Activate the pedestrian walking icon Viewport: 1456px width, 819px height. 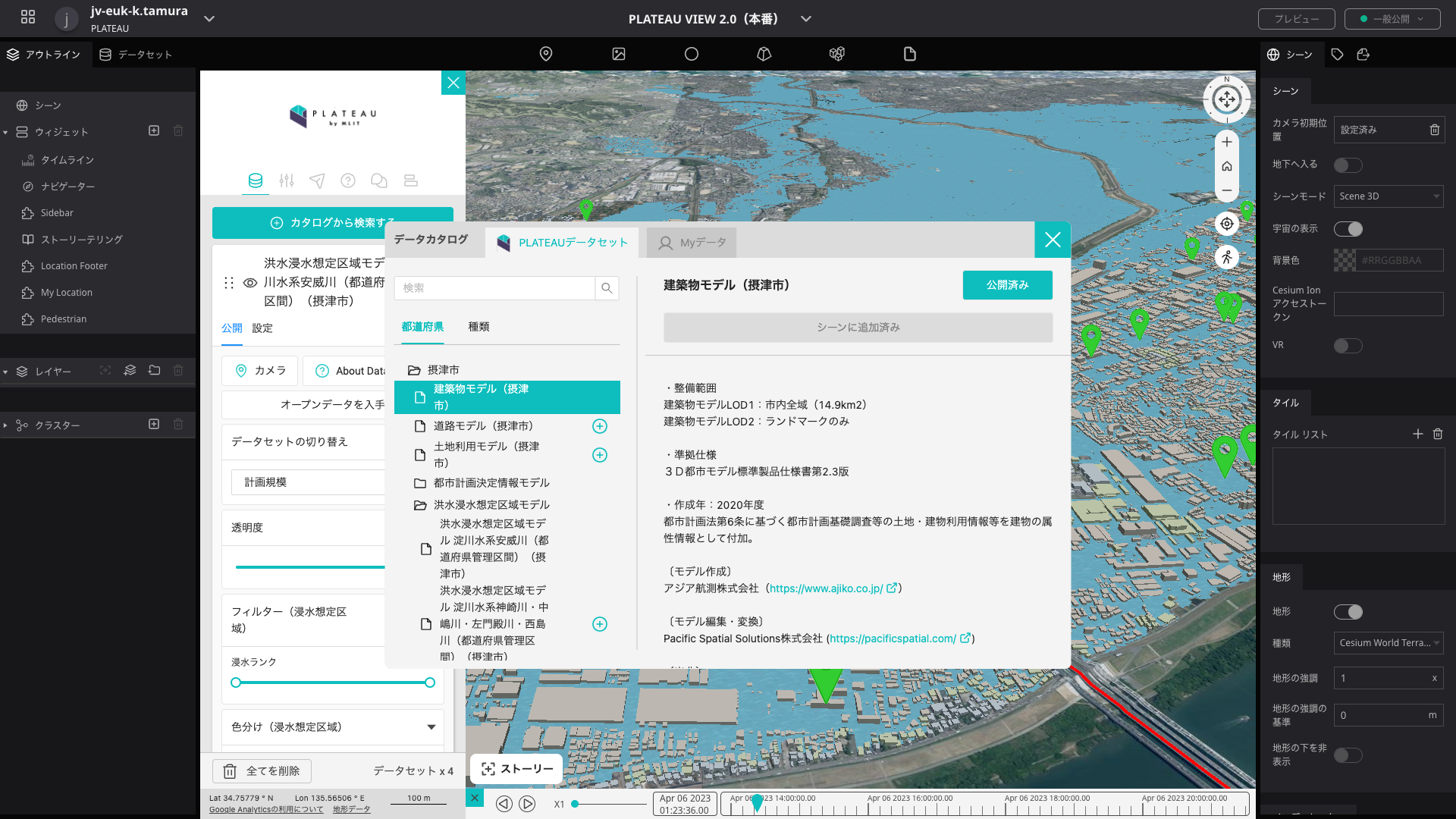1226,258
